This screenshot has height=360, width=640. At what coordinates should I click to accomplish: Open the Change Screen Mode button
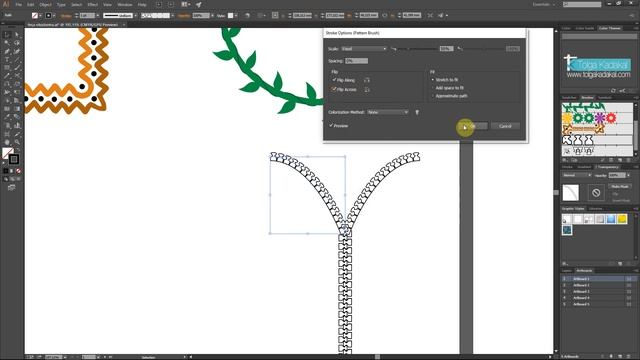11,187
